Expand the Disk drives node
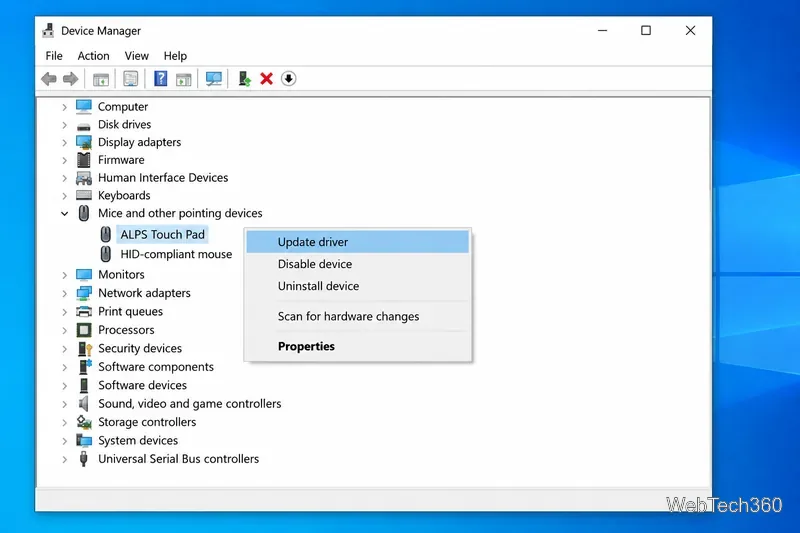Viewport: 800px width, 533px height. (64, 125)
